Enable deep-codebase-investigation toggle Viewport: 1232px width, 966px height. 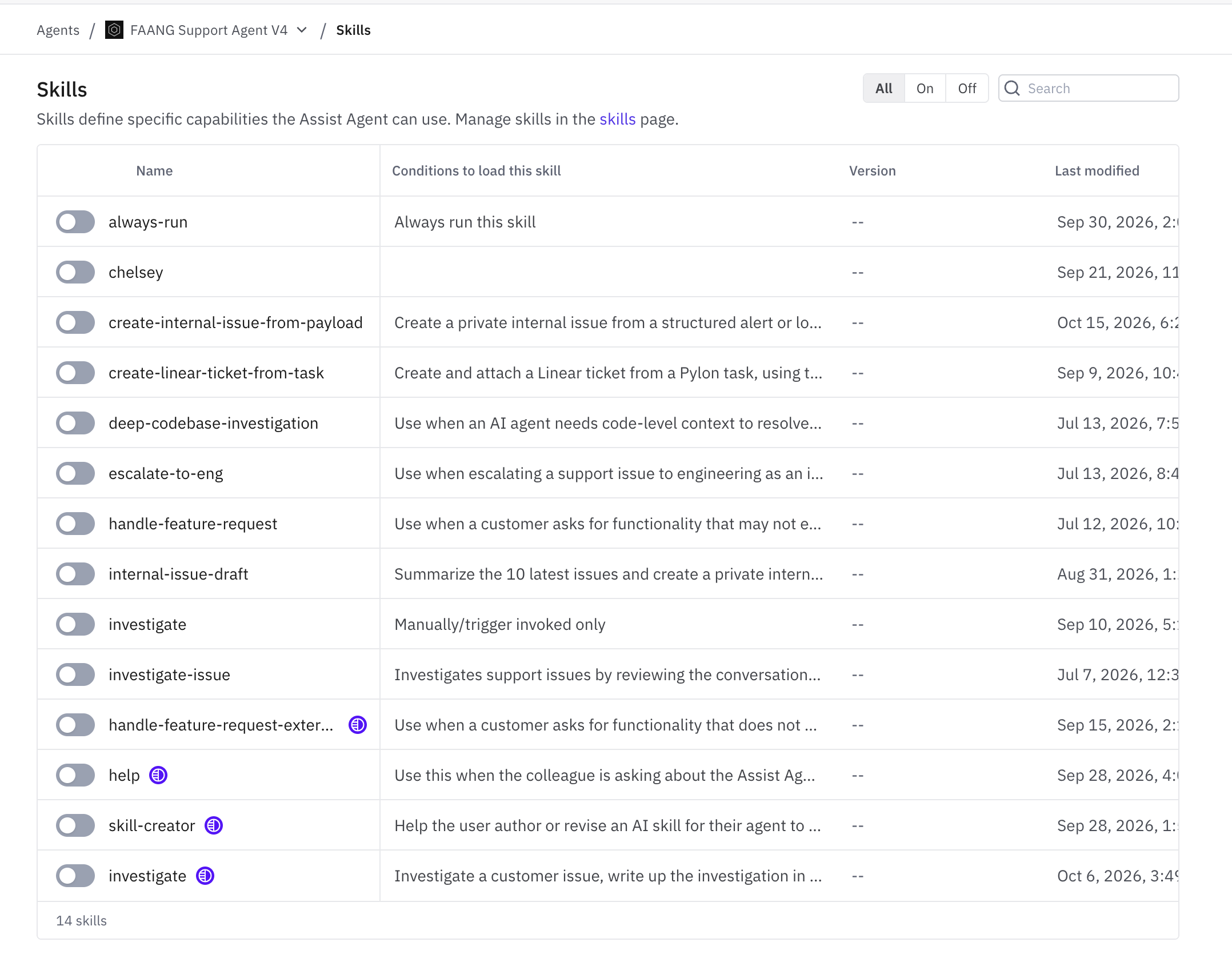coord(75,423)
